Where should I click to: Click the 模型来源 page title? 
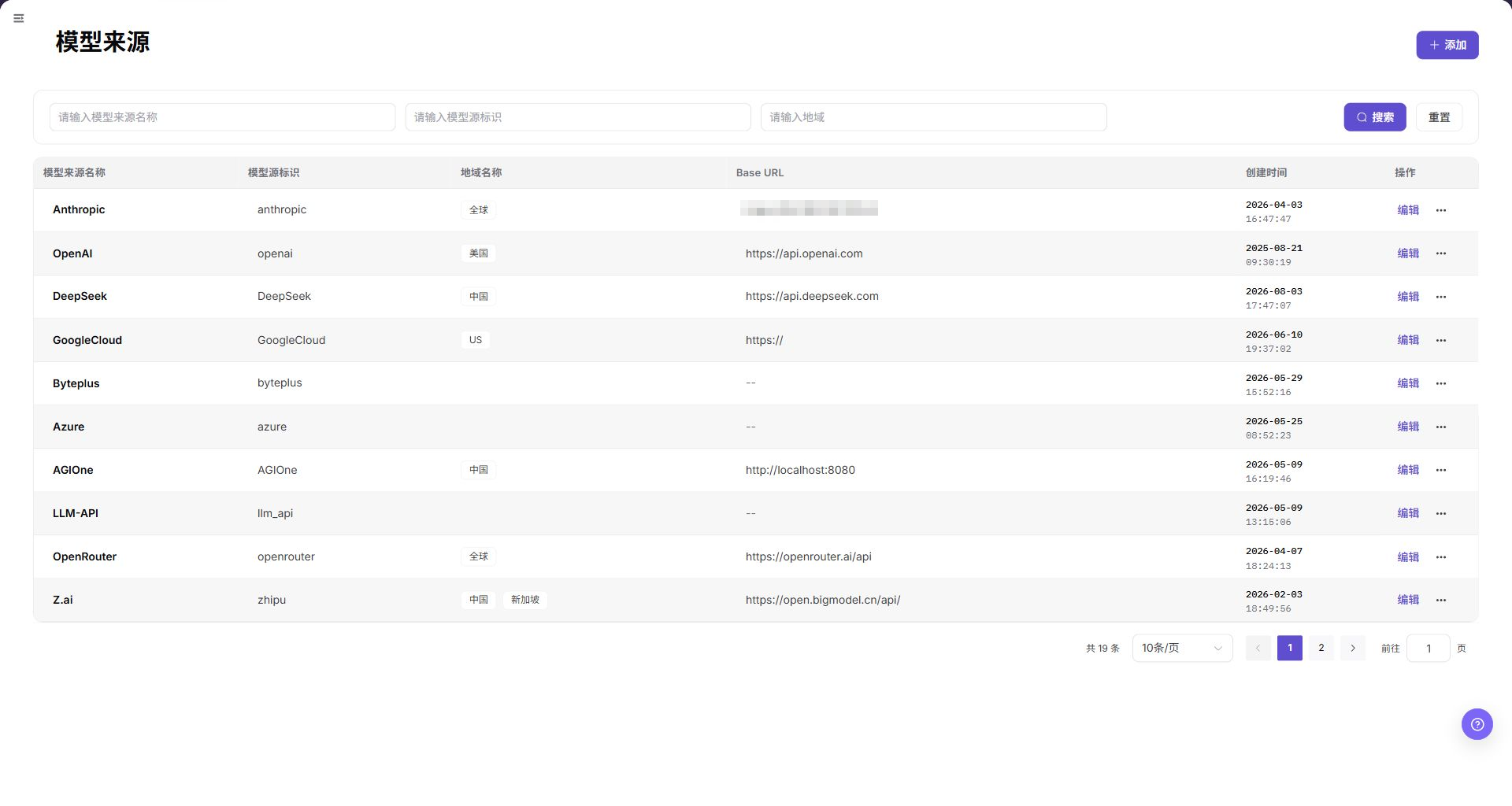tap(102, 42)
